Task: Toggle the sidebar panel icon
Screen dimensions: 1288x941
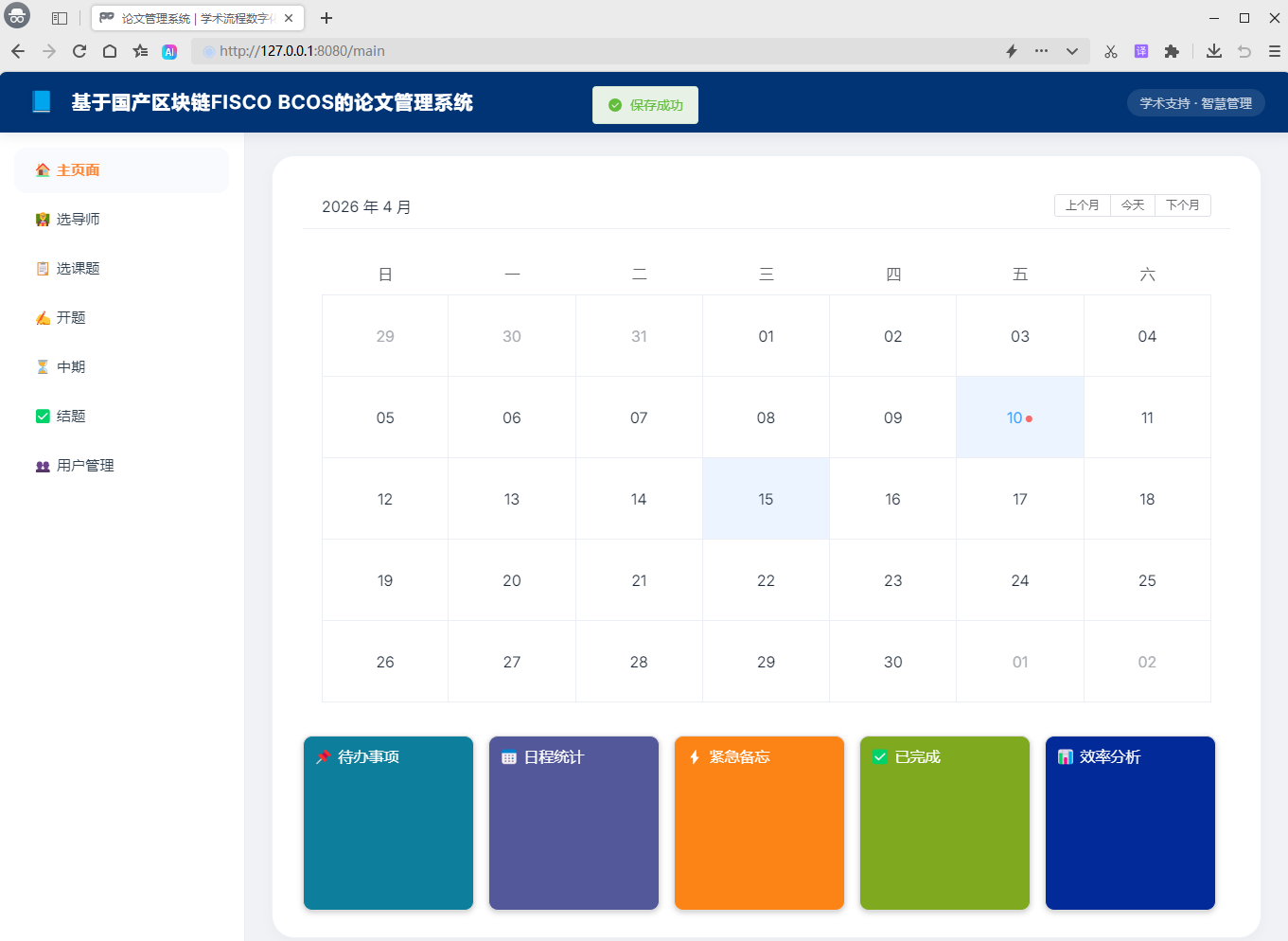Action: [60, 18]
